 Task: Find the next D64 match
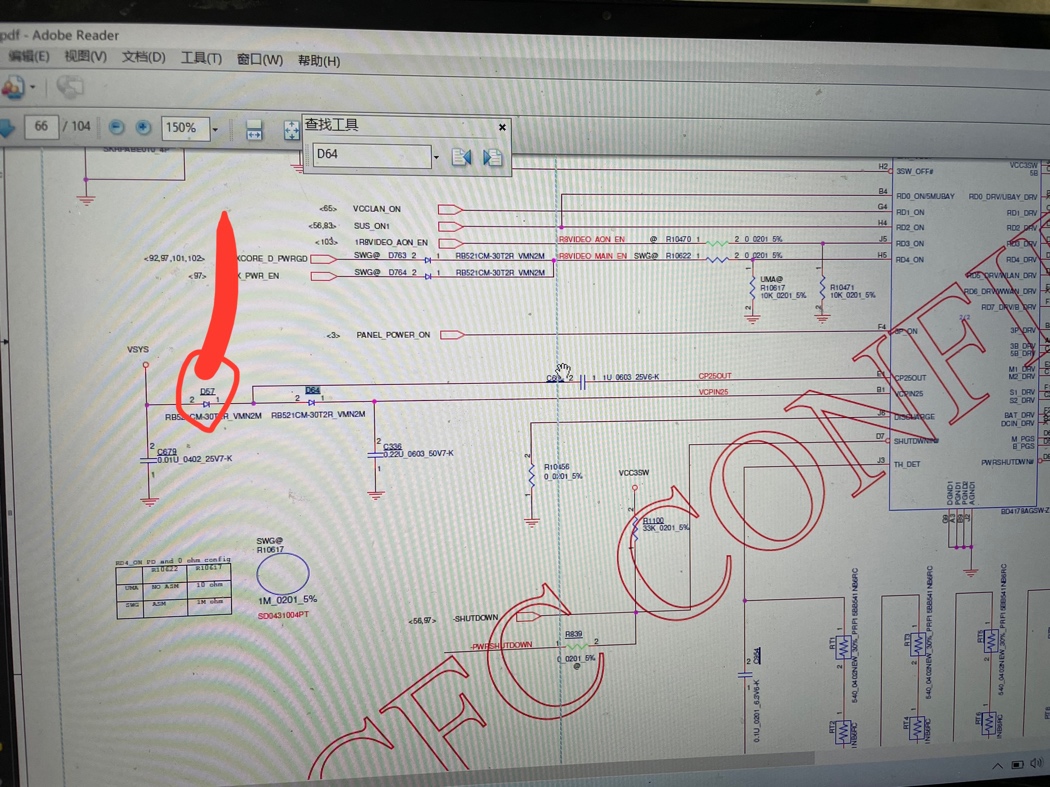point(492,157)
